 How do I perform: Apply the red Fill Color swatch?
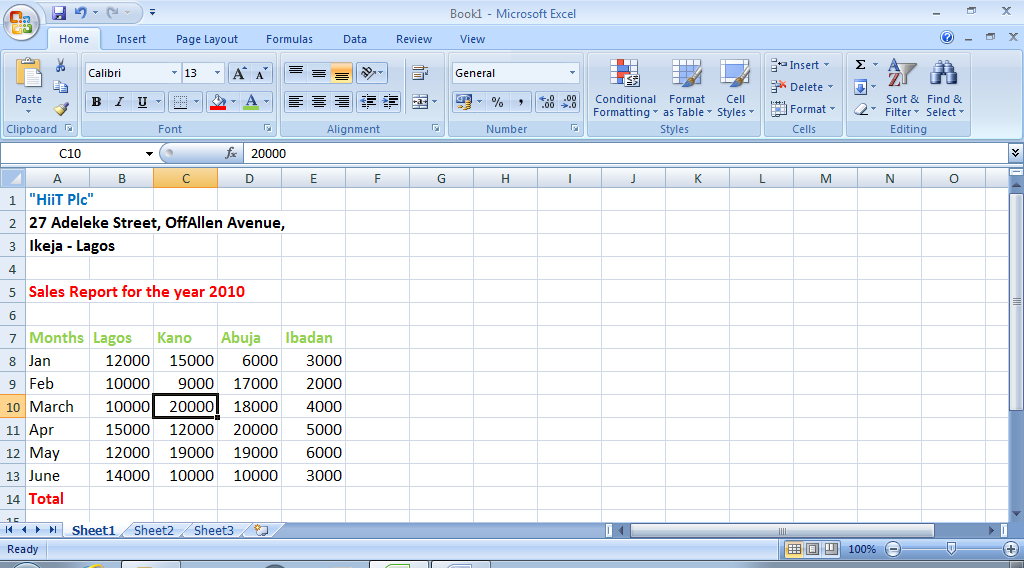tap(218, 102)
